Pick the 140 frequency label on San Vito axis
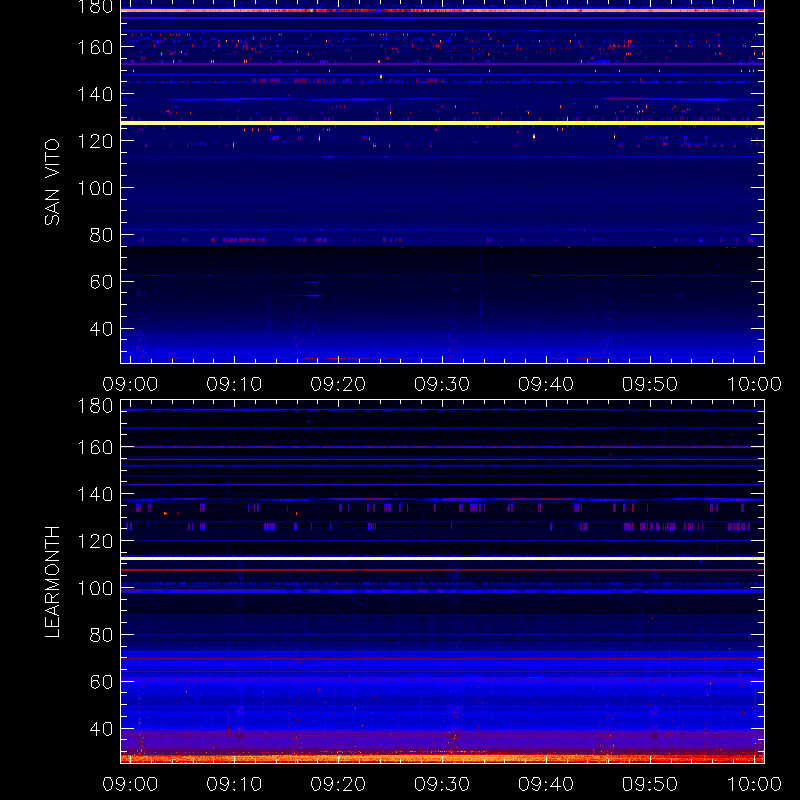The image size is (800, 800). pos(95,94)
